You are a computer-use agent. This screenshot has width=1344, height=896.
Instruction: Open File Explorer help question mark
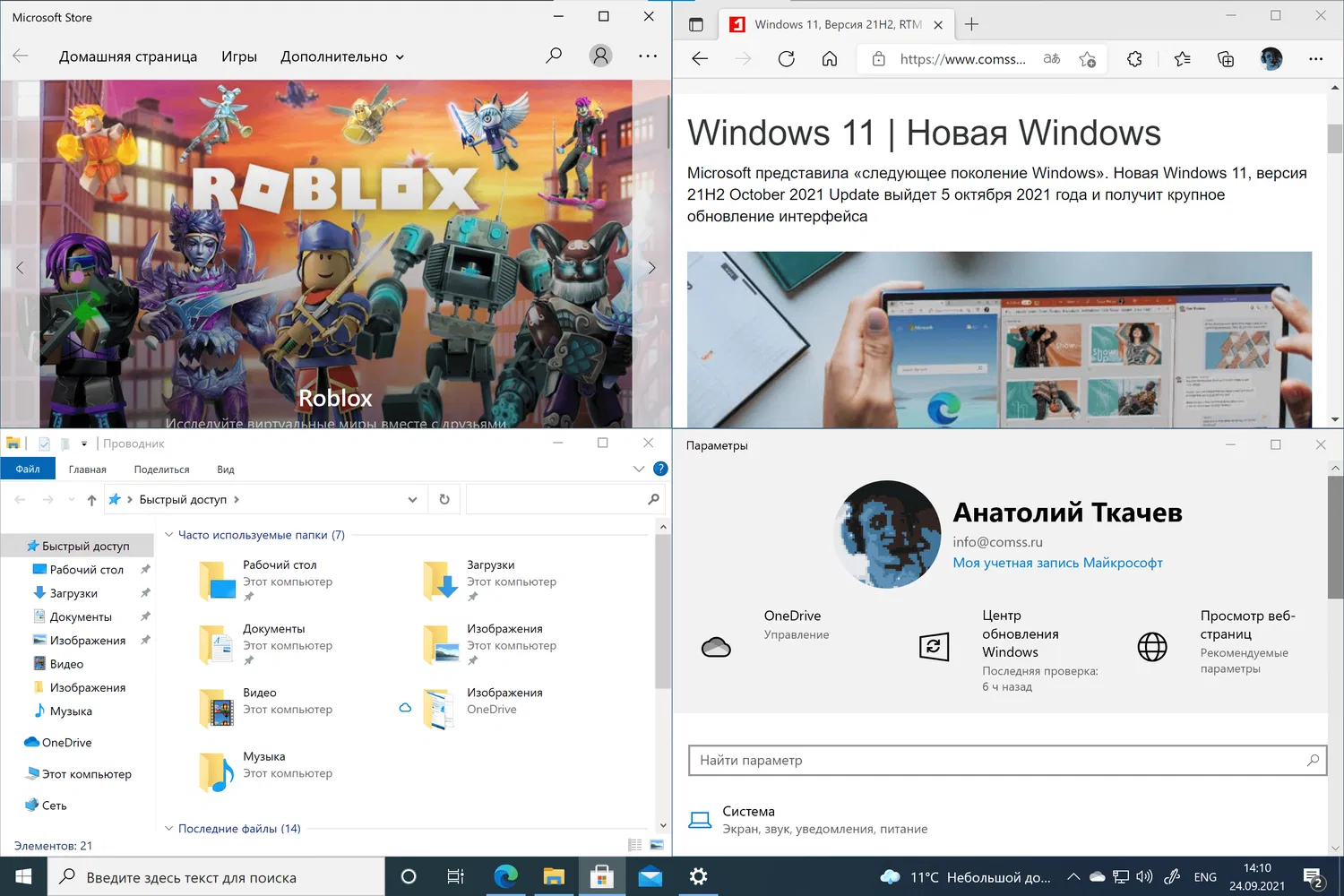click(x=660, y=468)
